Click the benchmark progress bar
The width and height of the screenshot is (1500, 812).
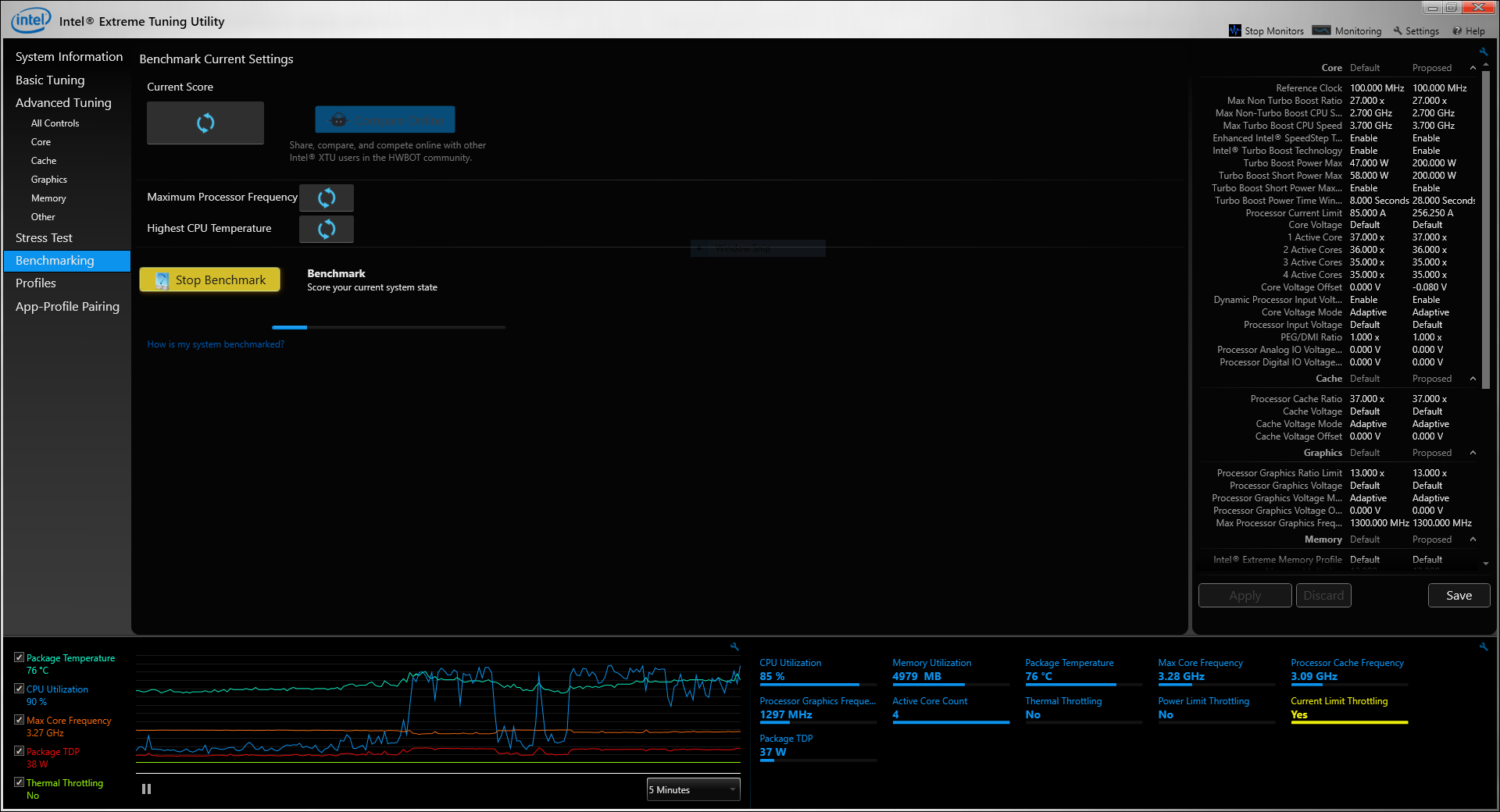point(388,327)
